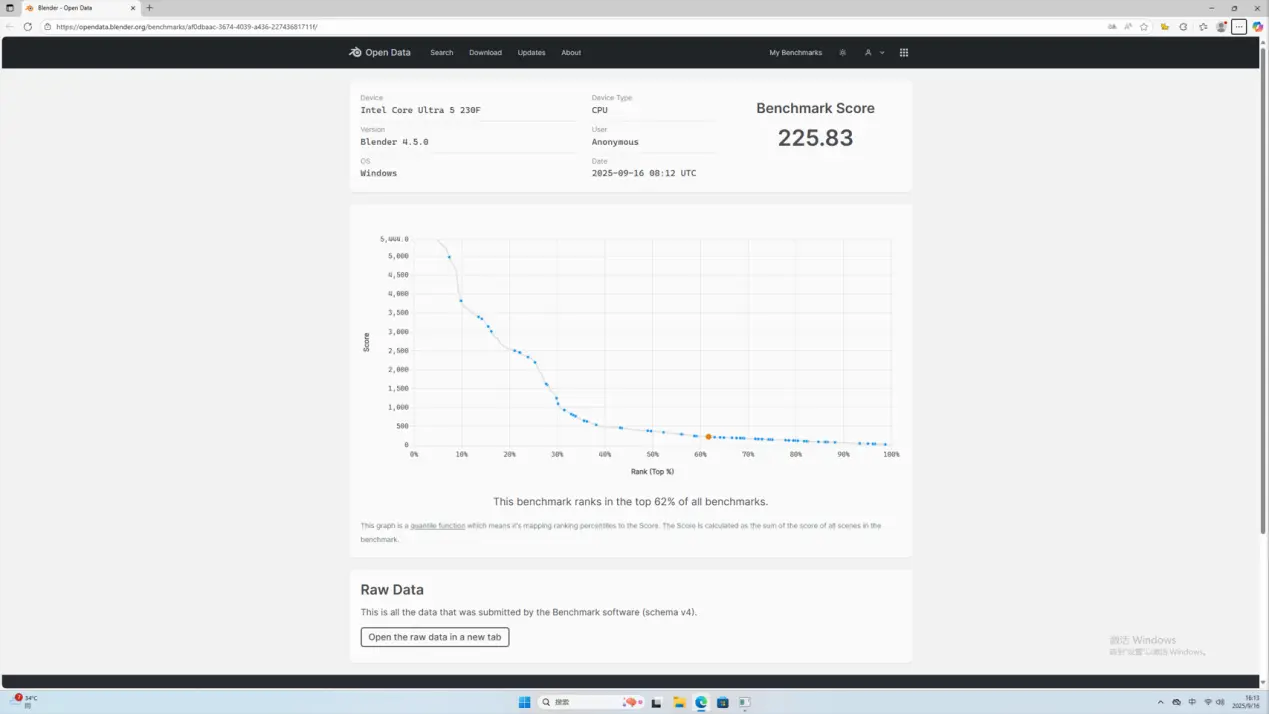Click the site info lock icon
The width and height of the screenshot is (1269, 714).
tap(48, 27)
